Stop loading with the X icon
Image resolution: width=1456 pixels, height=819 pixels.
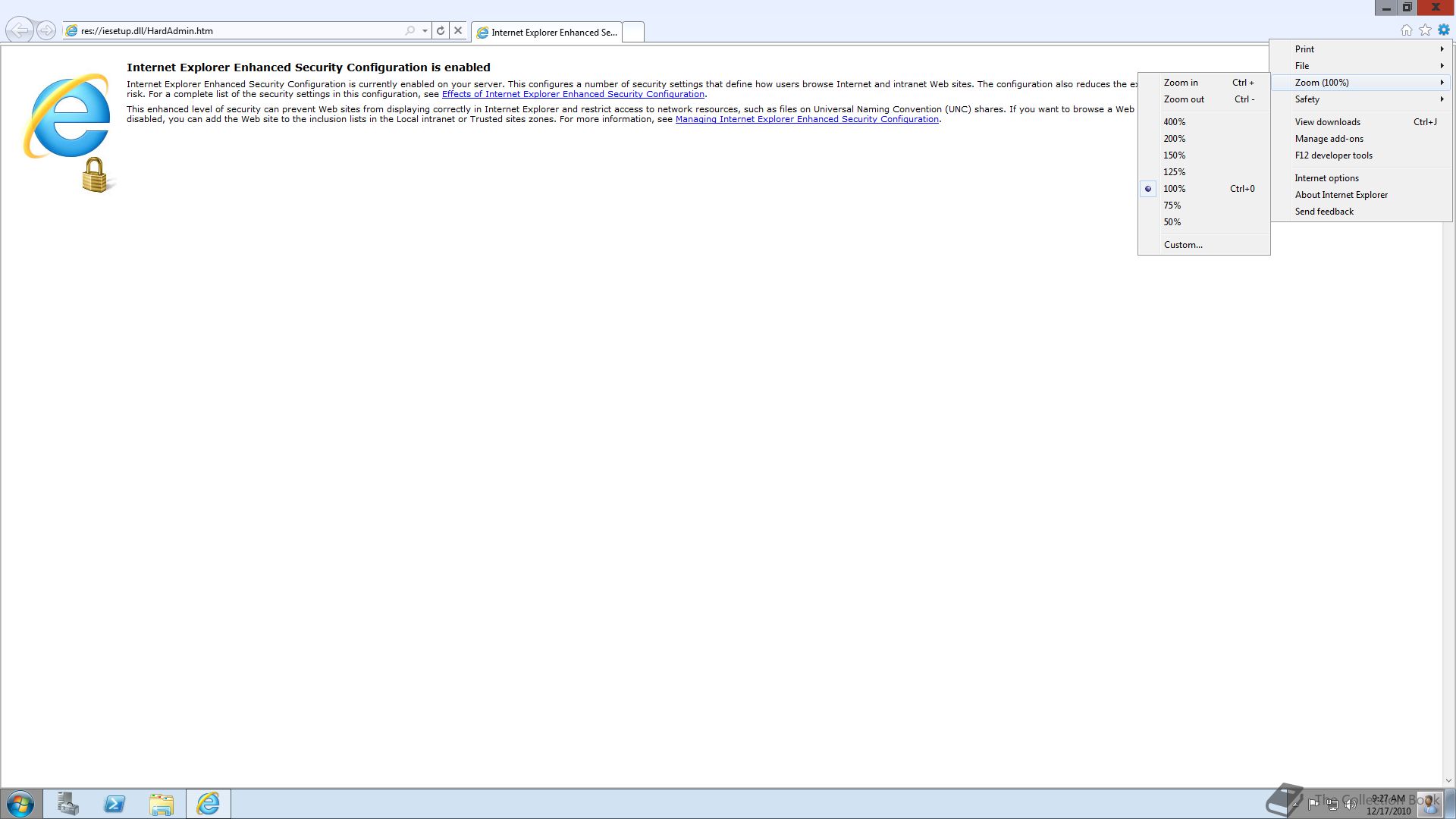[x=458, y=31]
